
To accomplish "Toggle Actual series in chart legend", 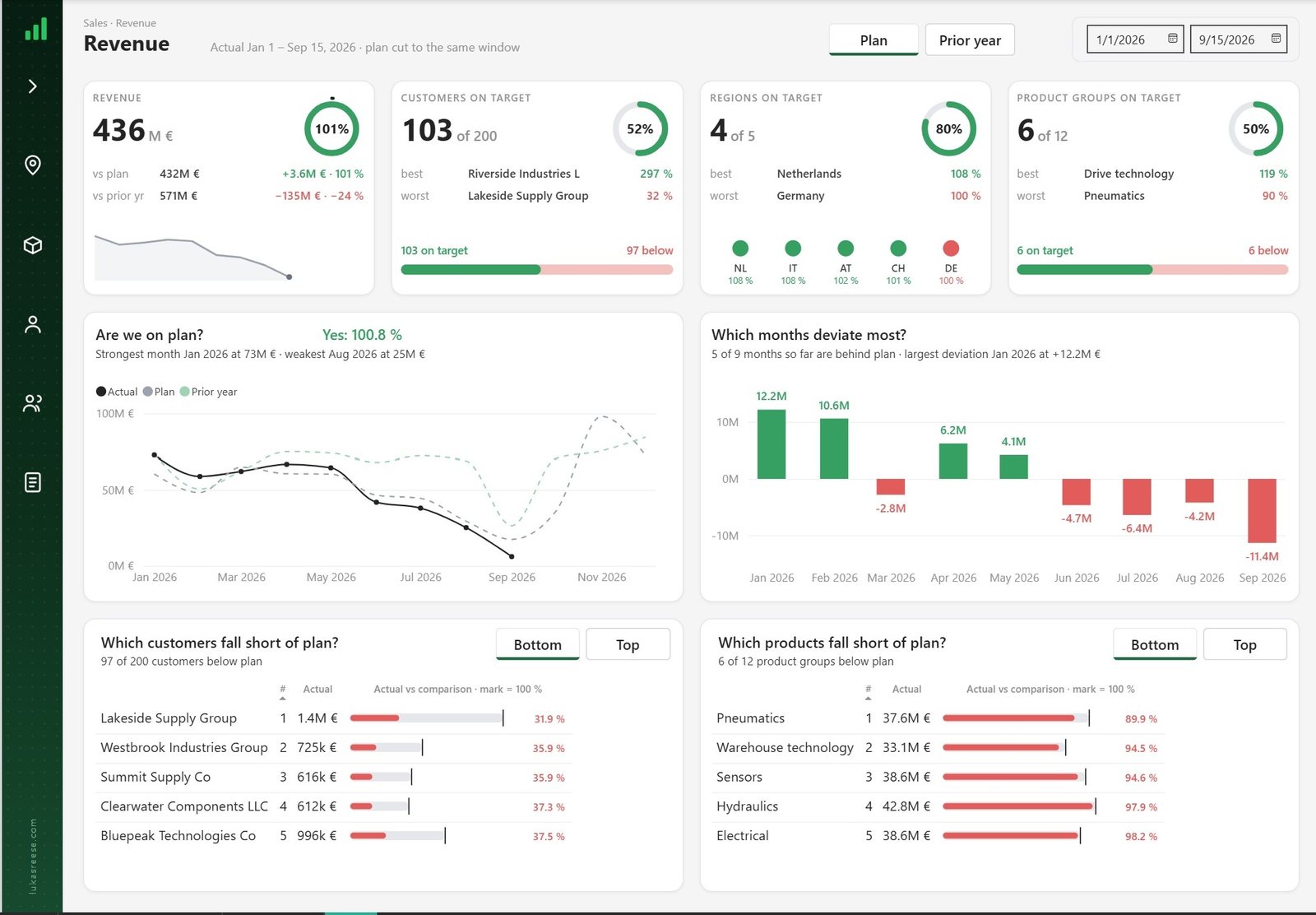I will point(117,392).
